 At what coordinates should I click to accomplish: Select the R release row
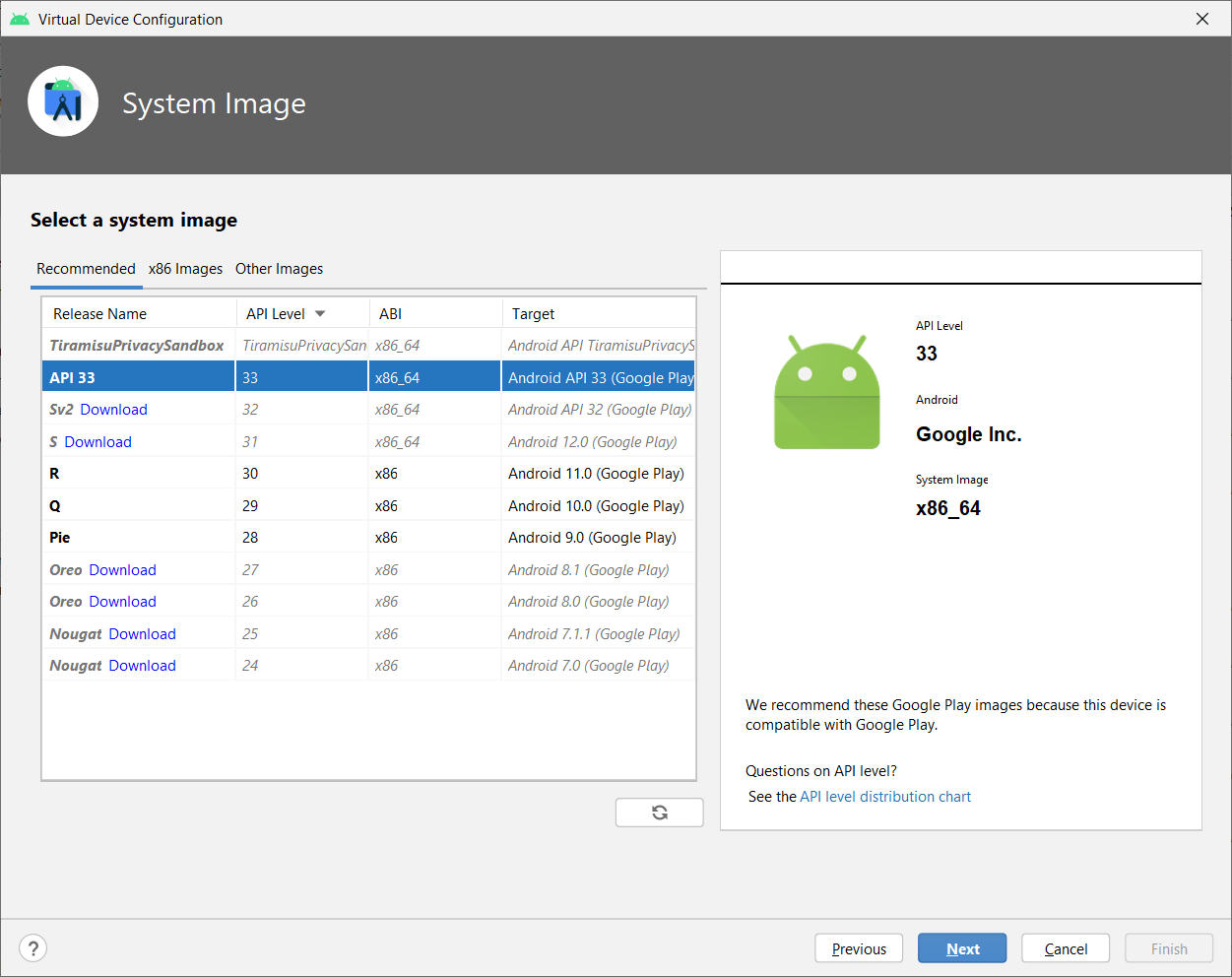click(x=368, y=474)
